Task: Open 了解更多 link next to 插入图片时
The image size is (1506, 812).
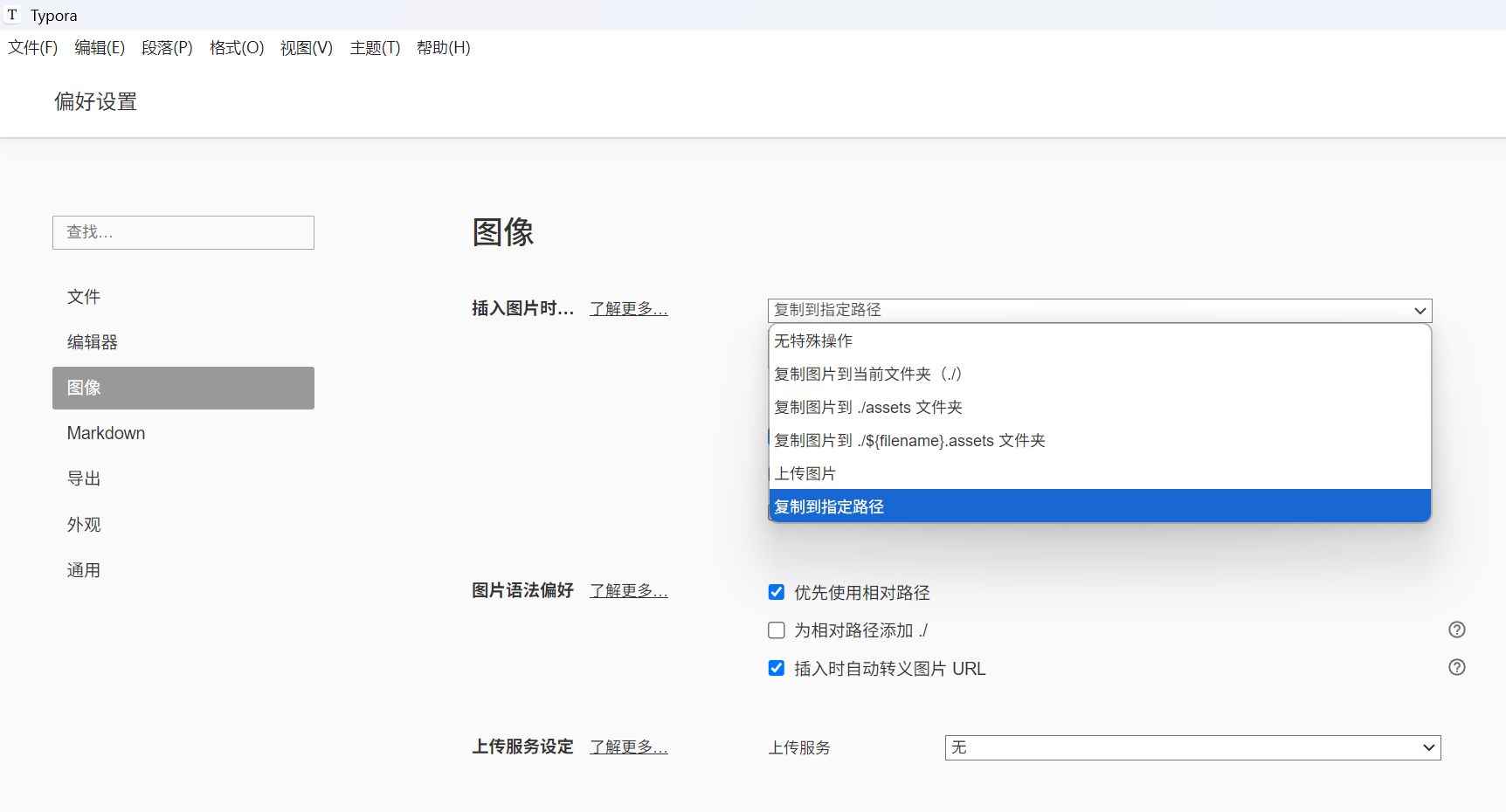Action: 628,309
